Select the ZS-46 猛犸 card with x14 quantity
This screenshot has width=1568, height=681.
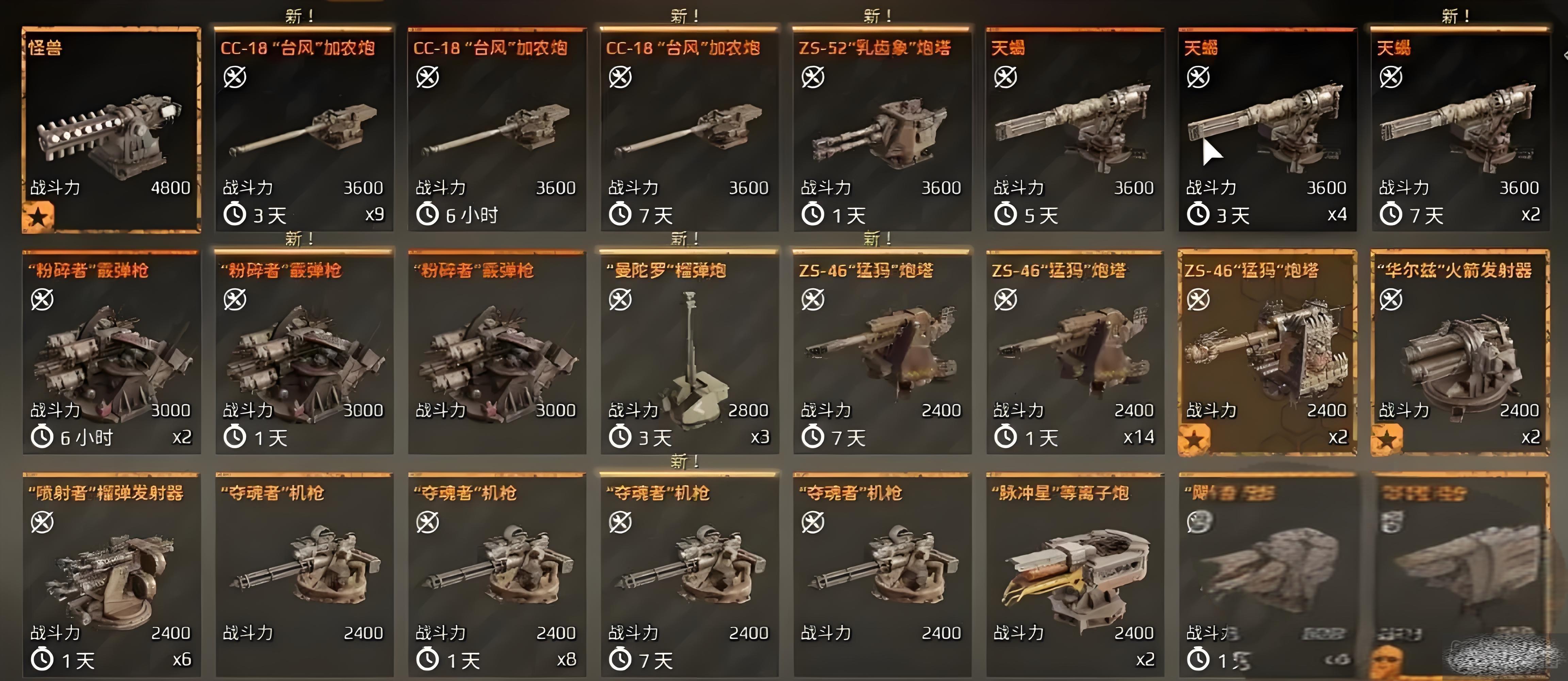pos(1075,352)
